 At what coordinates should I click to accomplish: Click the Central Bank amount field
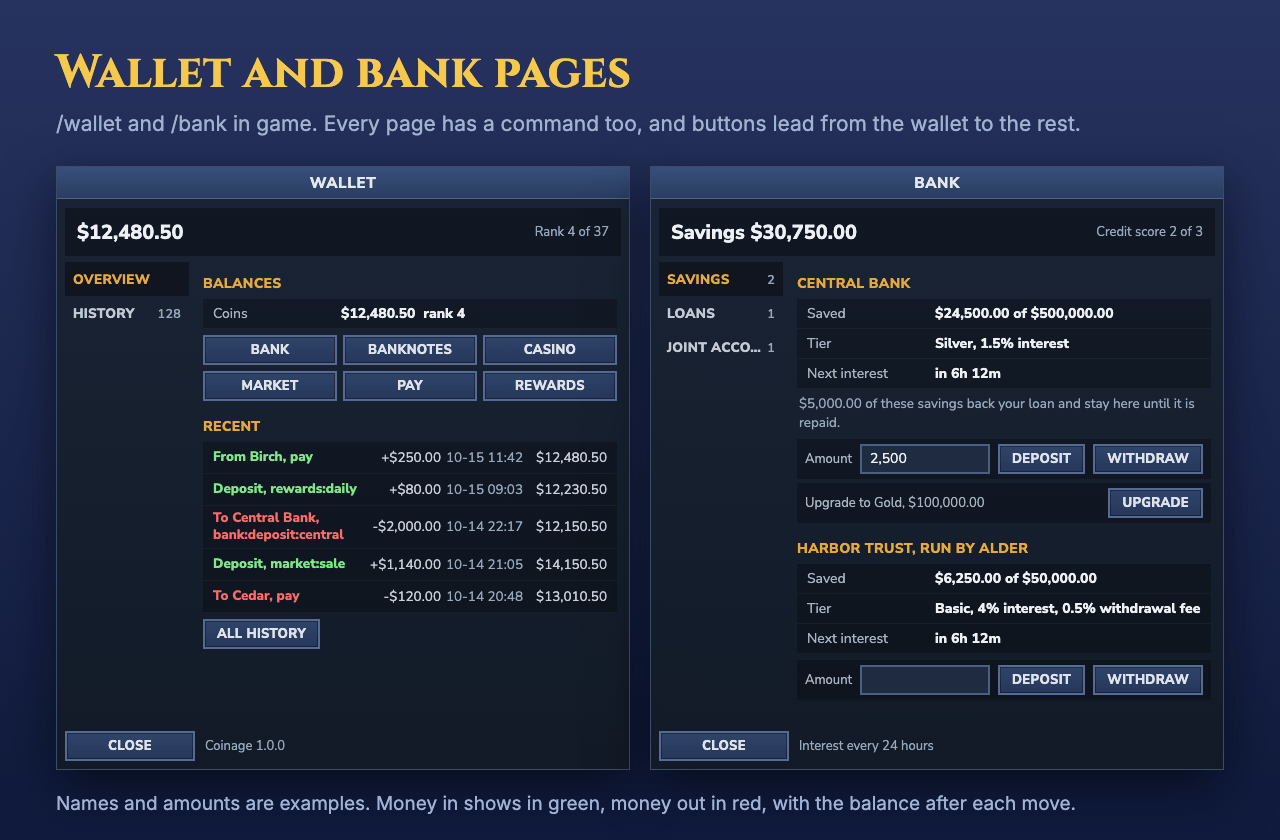pos(925,459)
